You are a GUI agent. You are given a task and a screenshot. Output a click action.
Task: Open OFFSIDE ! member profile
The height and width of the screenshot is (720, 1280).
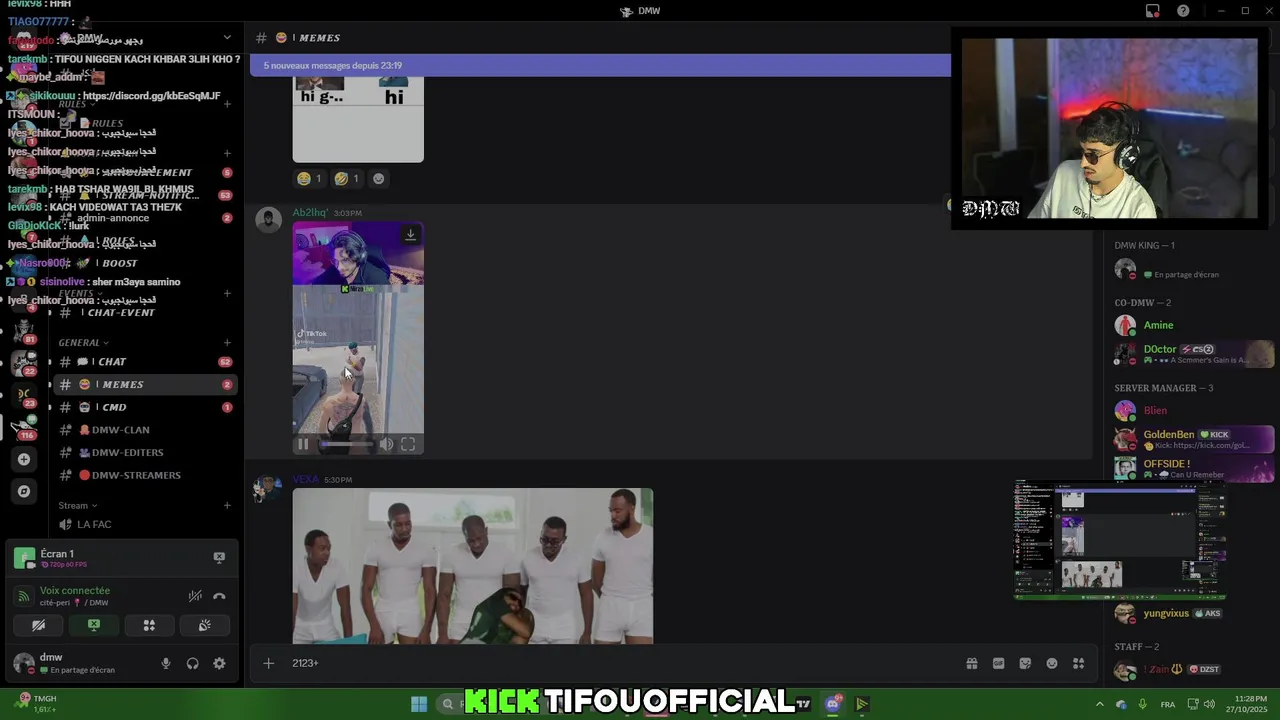coord(1193,468)
